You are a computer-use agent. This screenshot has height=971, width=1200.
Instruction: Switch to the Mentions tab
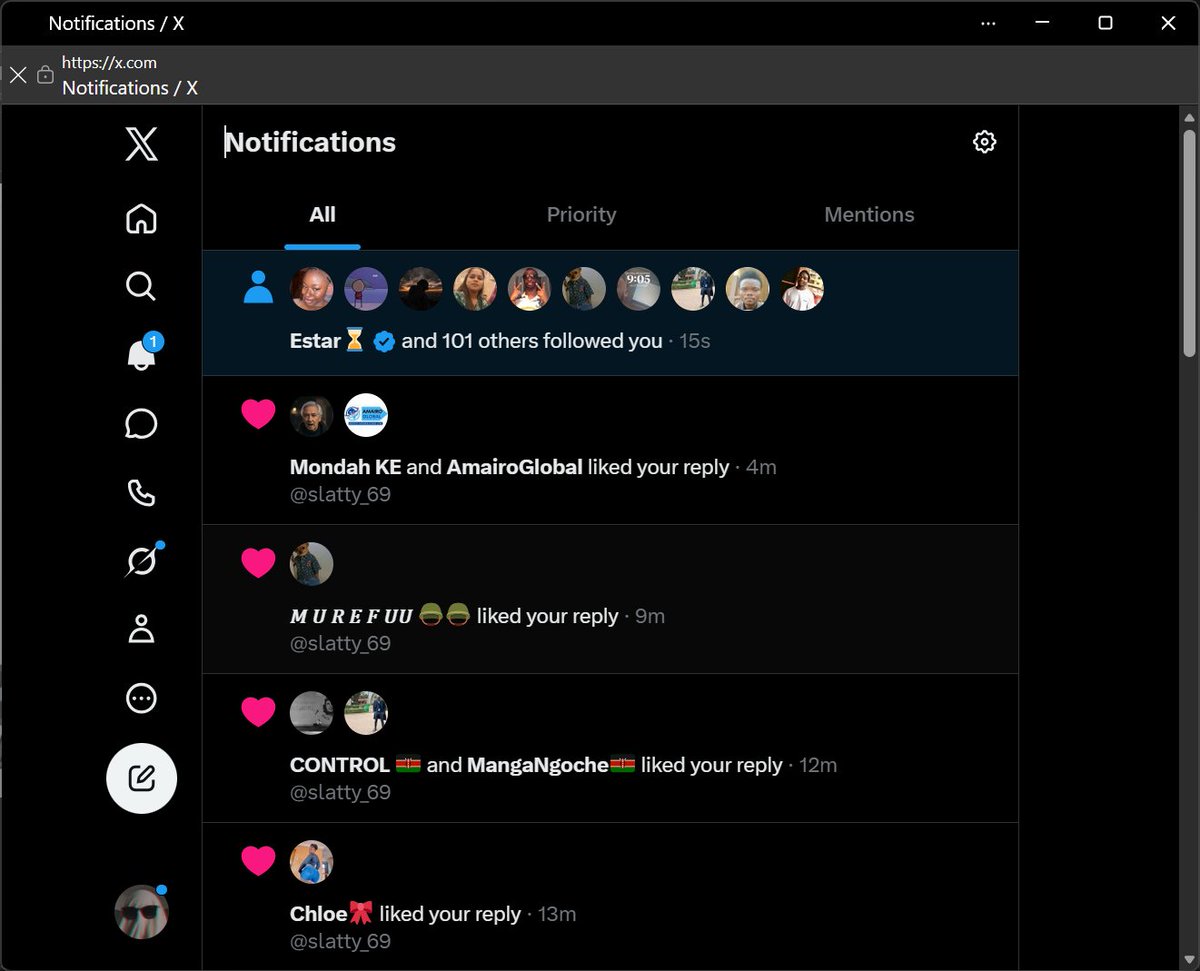tap(869, 215)
